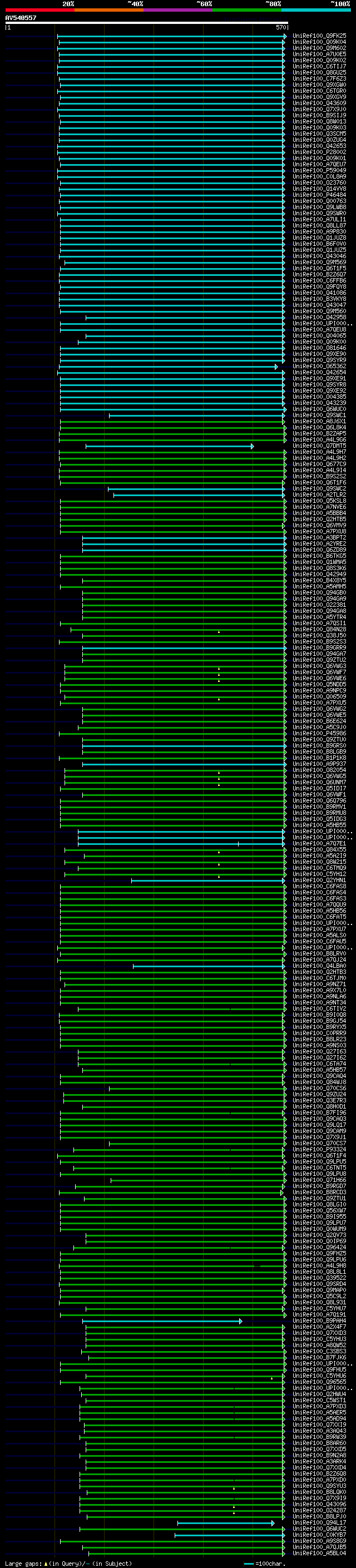The width and height of the screenshot is (356, 1568).
Task: Click the cyan ~100% identity scale segment
Action: pos(316,10)
